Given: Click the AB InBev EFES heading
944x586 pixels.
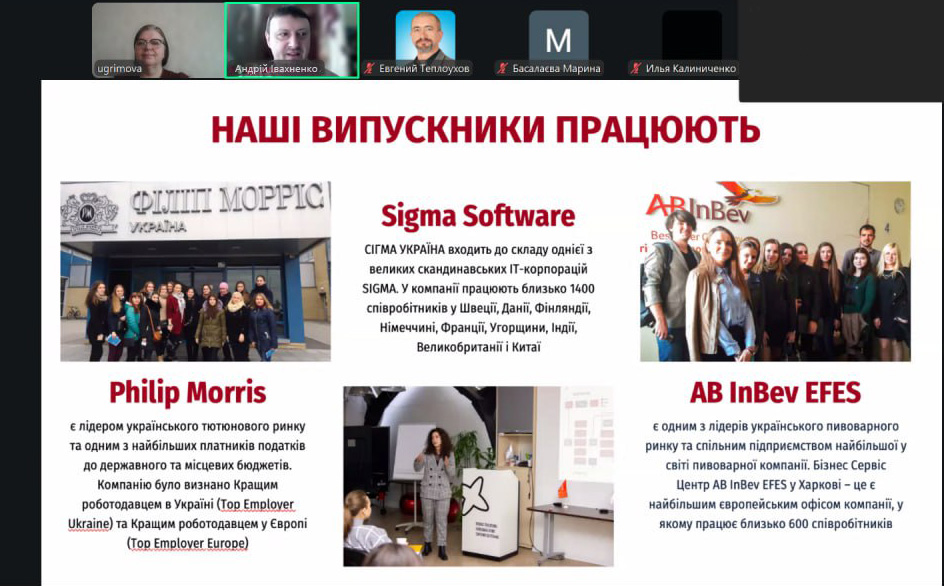Looking at the screenshot, I should [x=775, y=393].
